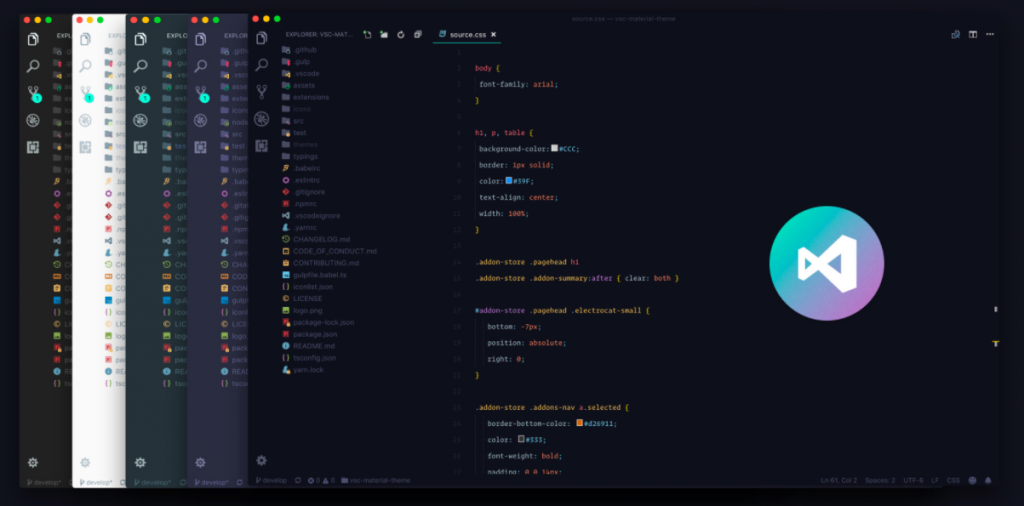Screen dimensions: 1024x506
Task: Open Source Control in the white-themed window
Action: tap(86, 93)
